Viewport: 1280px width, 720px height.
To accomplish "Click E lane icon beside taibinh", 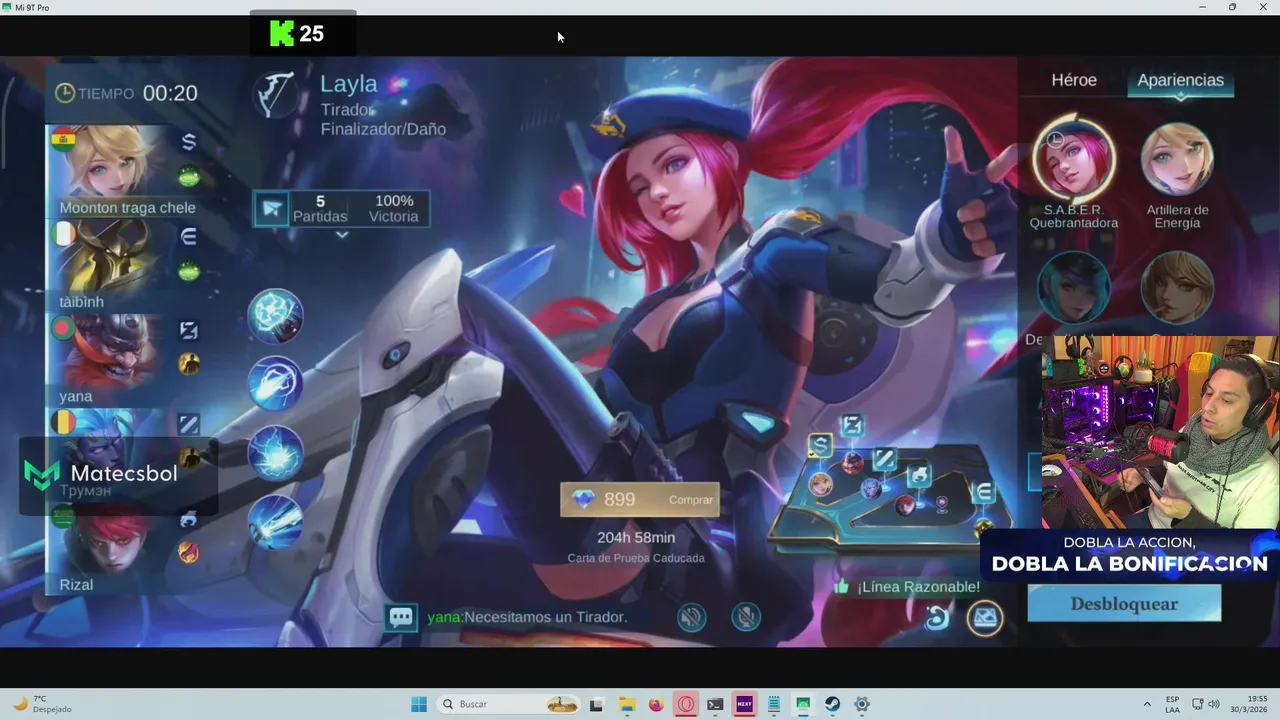I will pyautogui.click(x=189, y=237).
